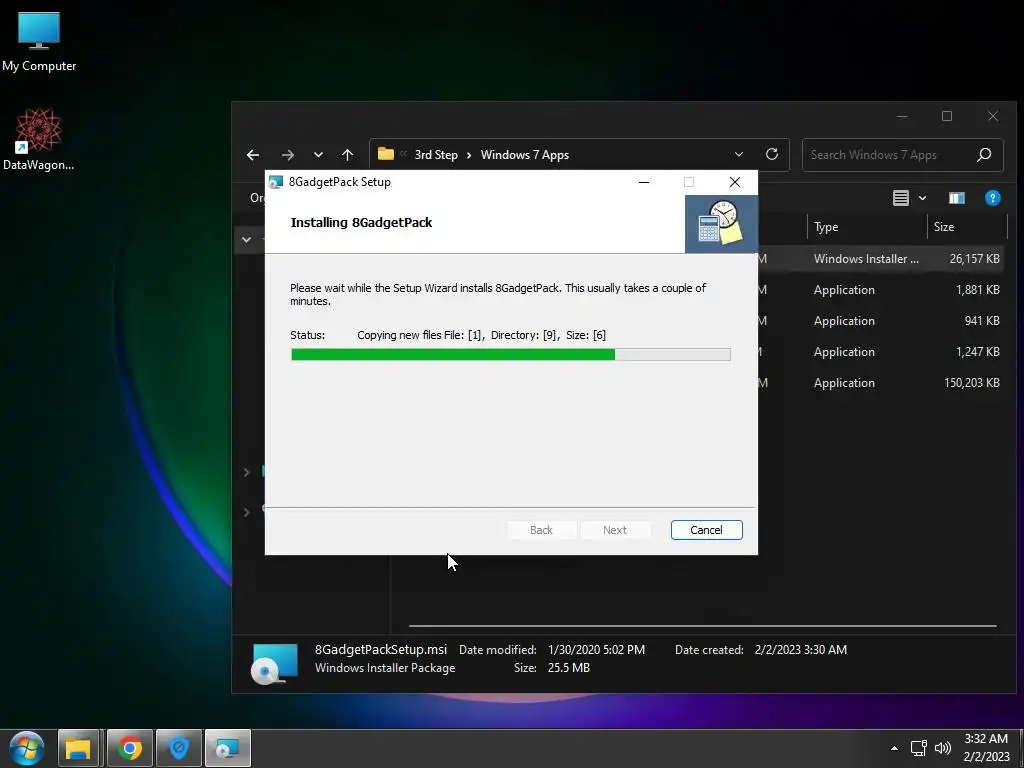
Task: Click the Date created value 2/2/2023 3:30 AM
Action: point(801,650)
